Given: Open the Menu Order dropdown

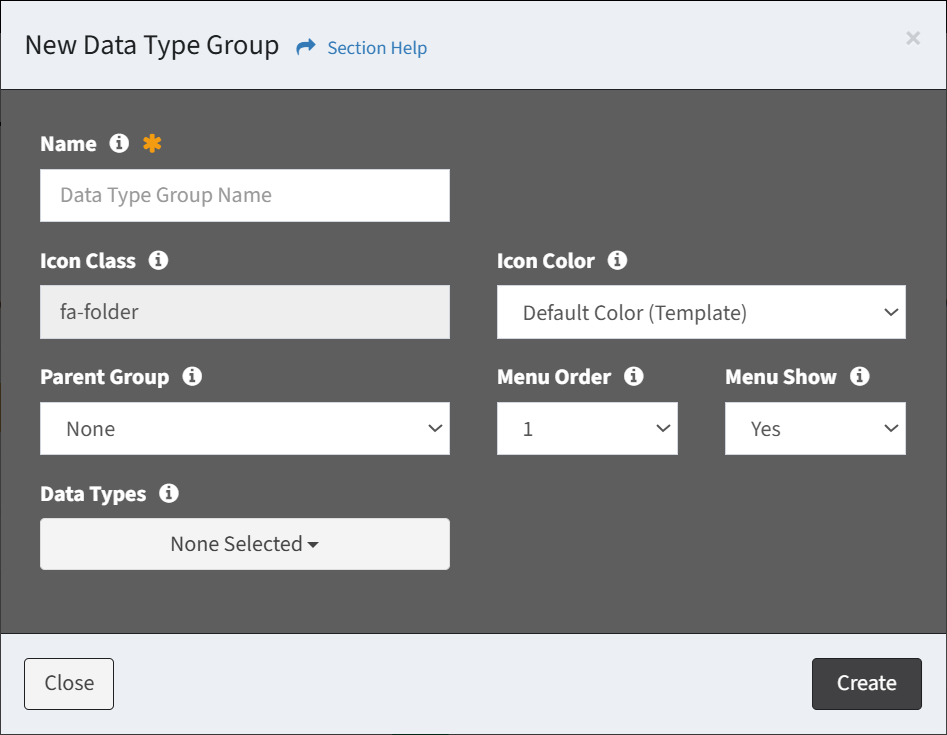Looking at the screenshot, I should [x=587, y=429].
